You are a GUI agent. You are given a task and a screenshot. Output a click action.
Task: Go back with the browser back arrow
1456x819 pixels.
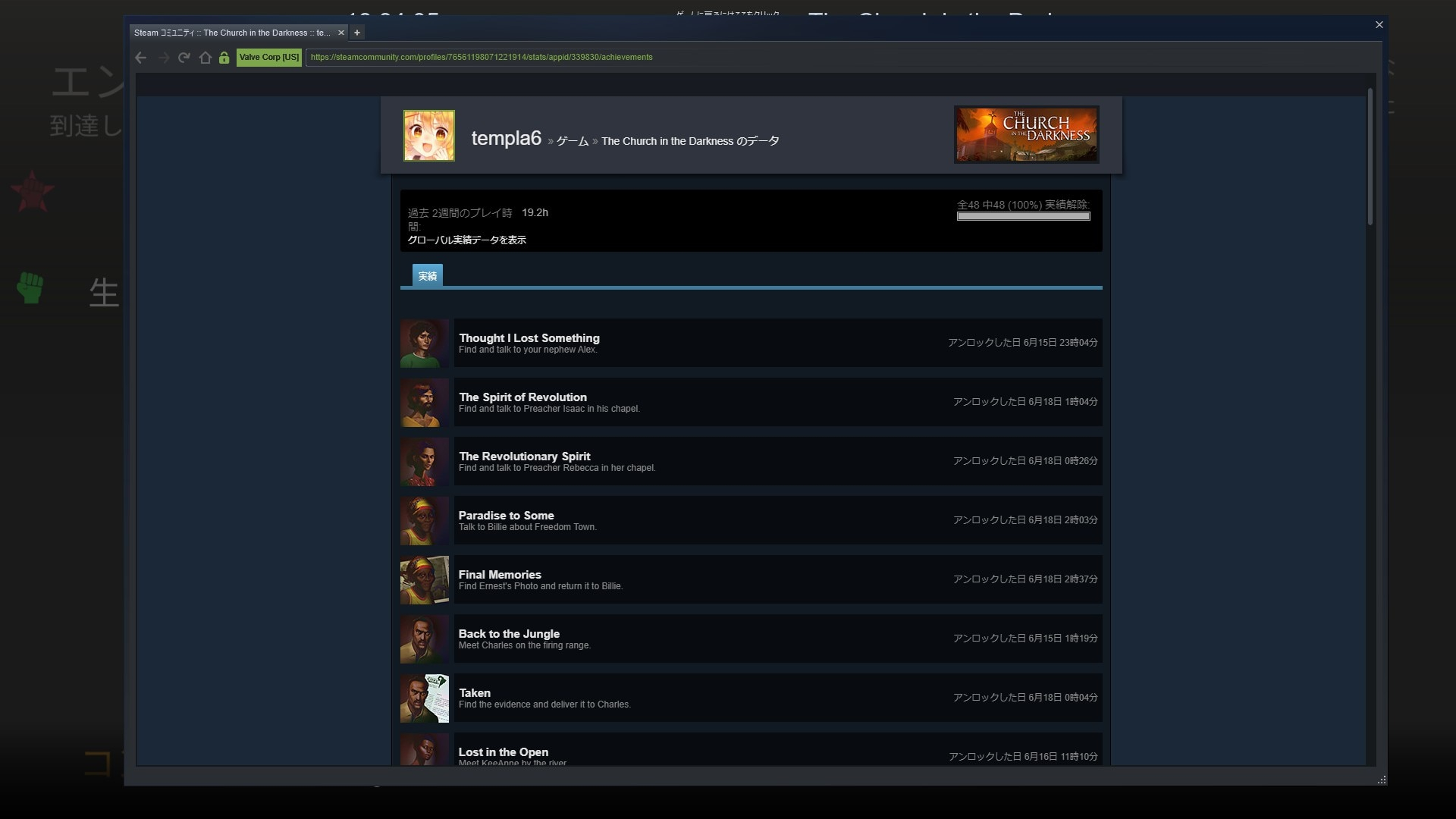[x=141, y=58]
